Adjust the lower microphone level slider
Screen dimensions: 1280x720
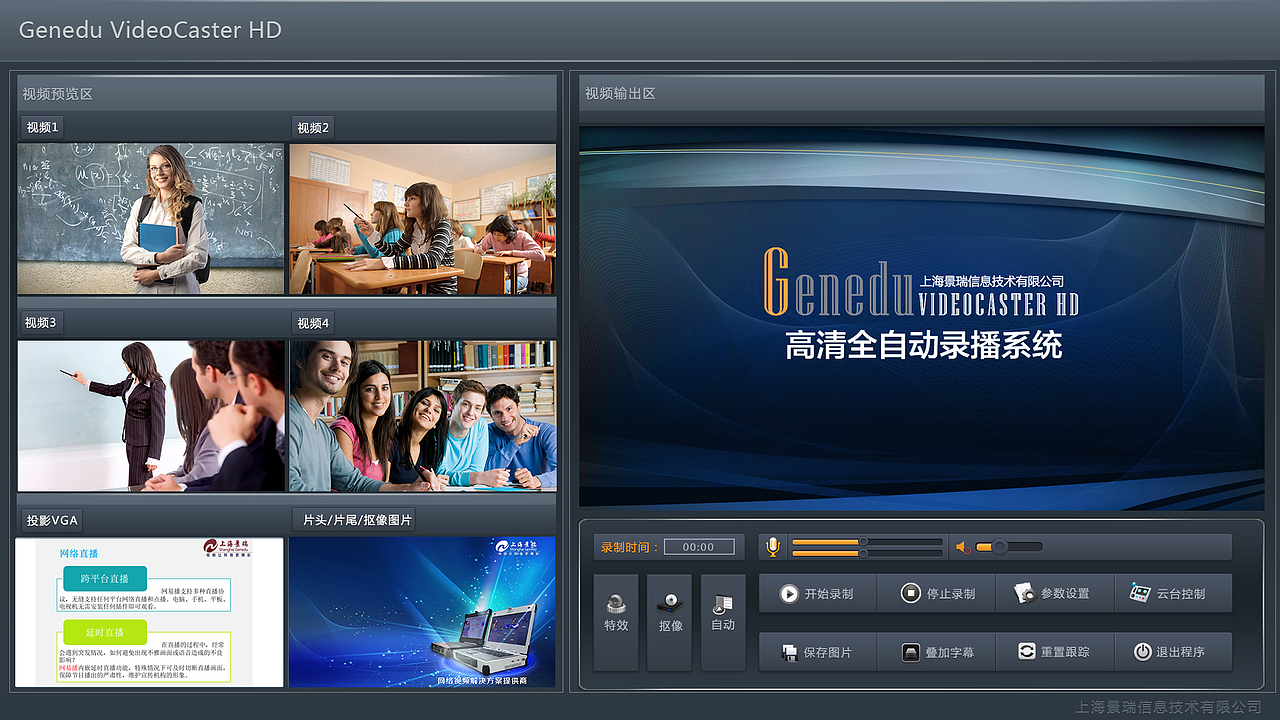coord(867,553)
